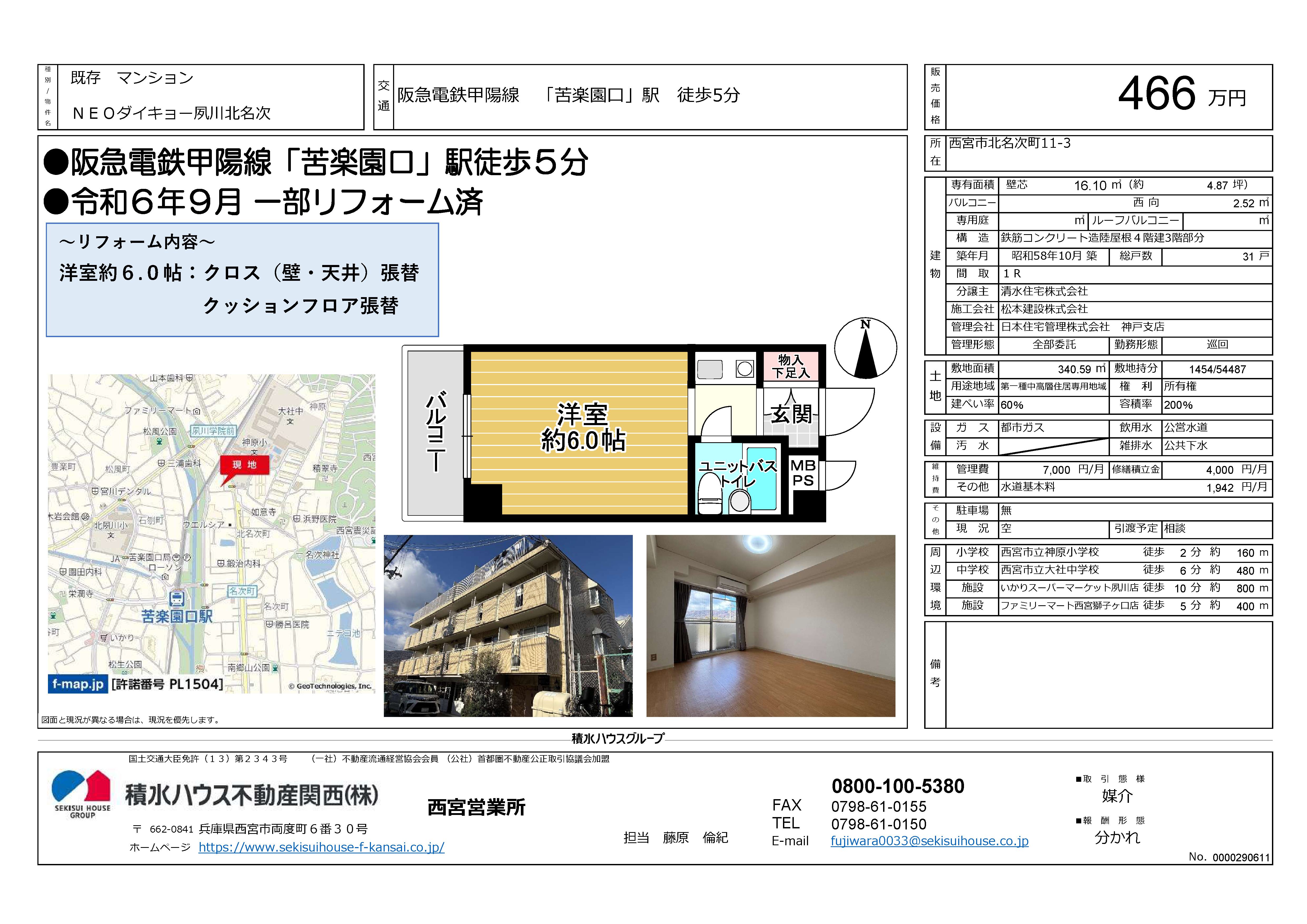
Task: Click the MB PS box in floor plan
Action: coord(803,473)
